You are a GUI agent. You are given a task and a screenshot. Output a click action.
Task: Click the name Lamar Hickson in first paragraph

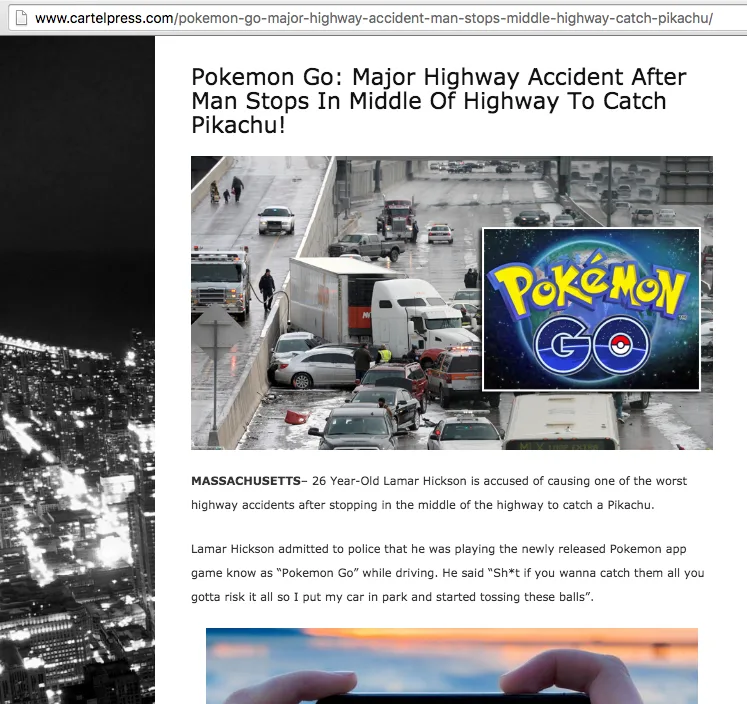click(424, 481)
